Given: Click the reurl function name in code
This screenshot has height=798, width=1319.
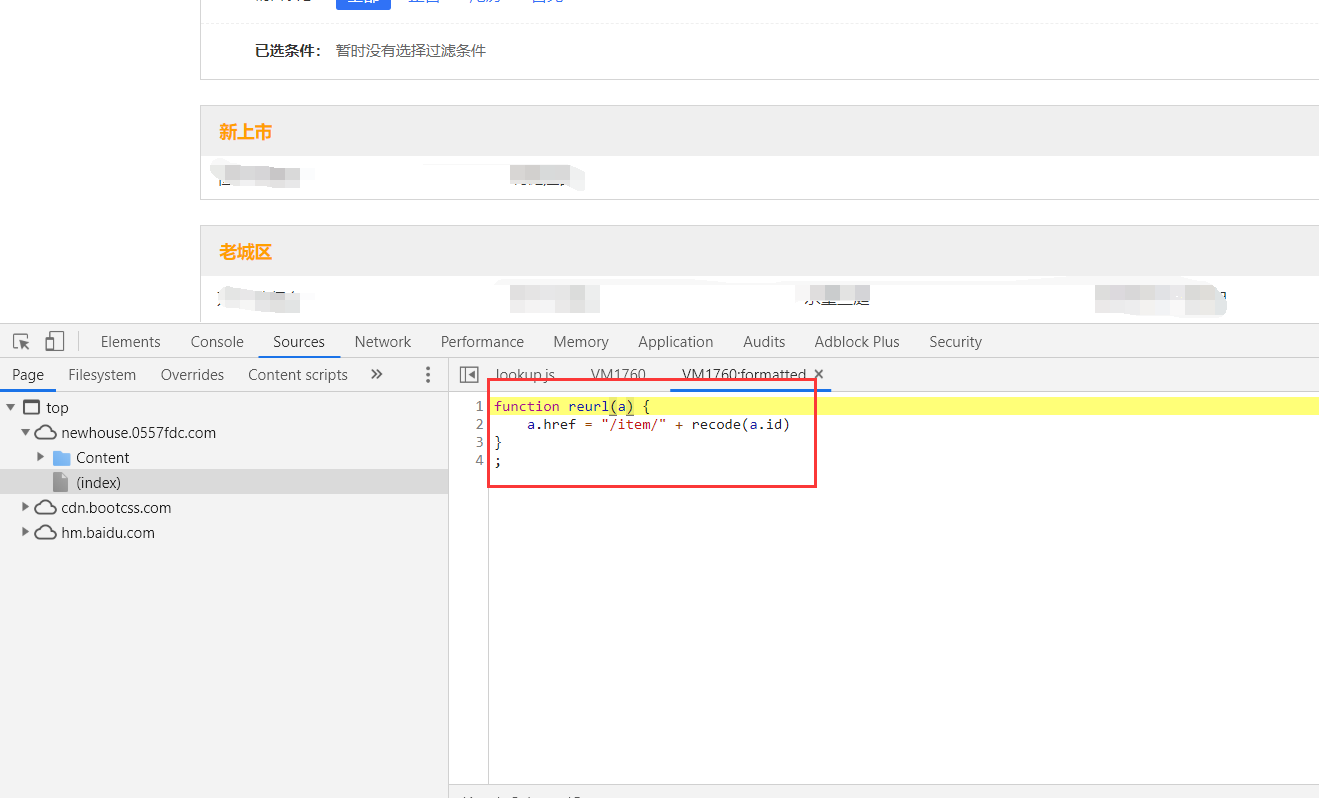Looking at the screenshot, I should coord(587,406).
